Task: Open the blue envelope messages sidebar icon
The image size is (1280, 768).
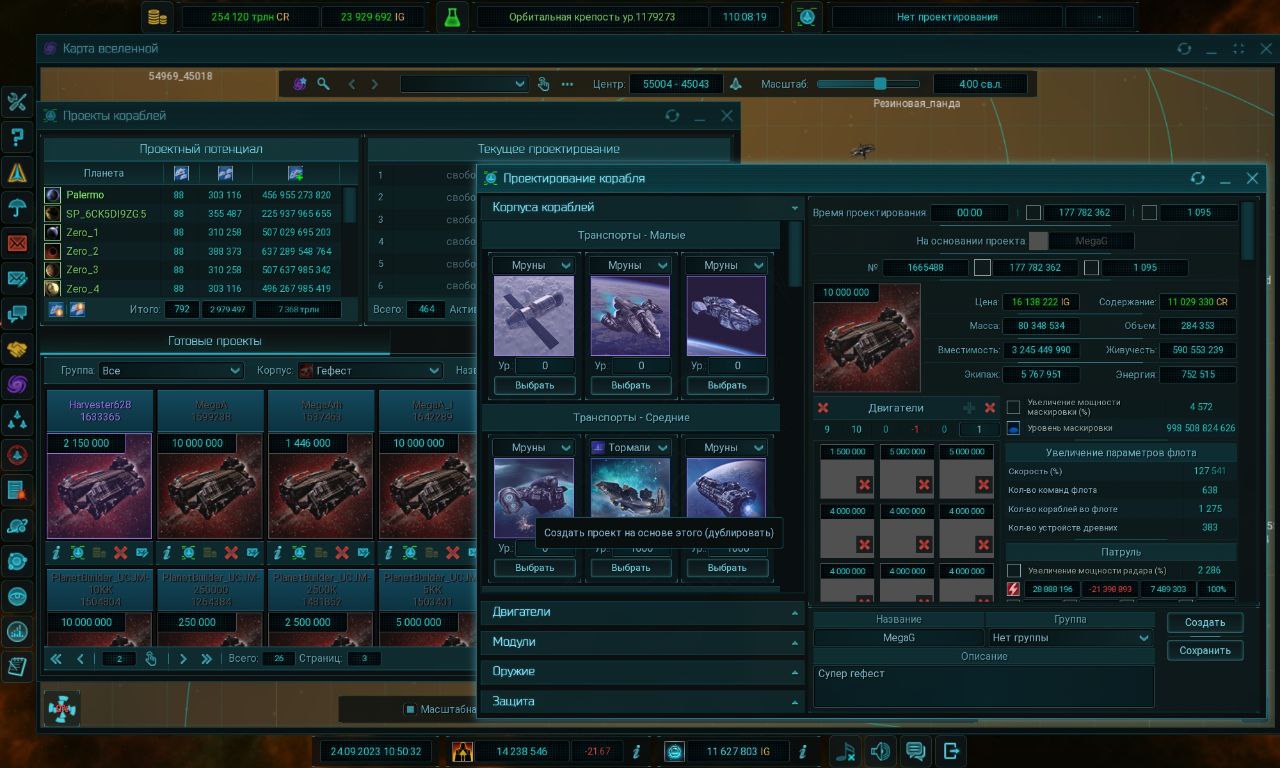Action: coord(17,279)
